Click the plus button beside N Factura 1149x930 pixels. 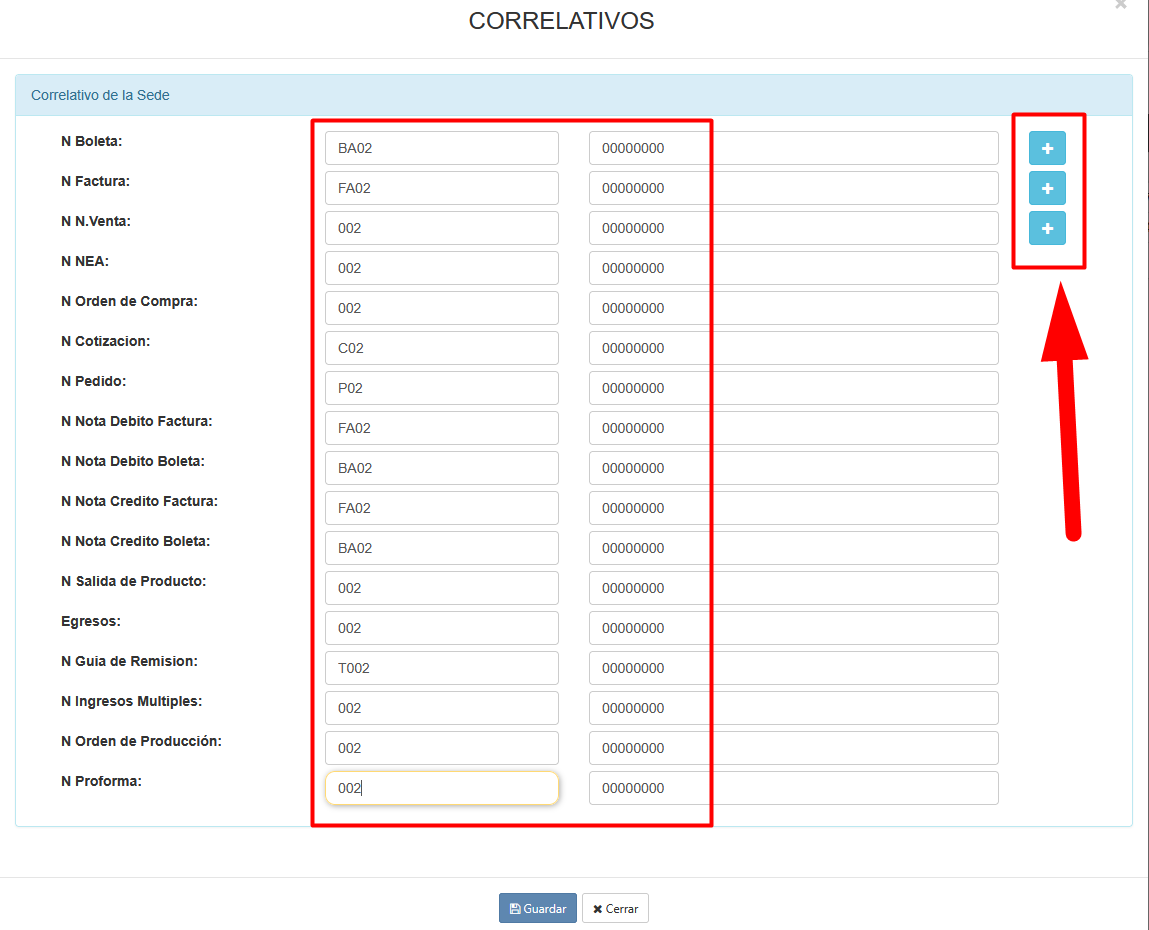pos(1047,188)
